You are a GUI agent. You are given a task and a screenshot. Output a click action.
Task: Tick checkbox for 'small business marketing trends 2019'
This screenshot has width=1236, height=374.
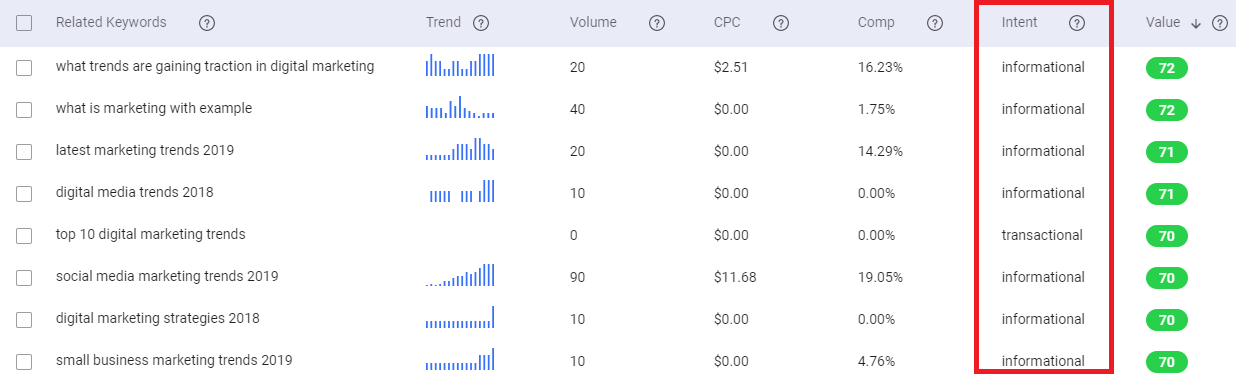(x=24, y=362)
